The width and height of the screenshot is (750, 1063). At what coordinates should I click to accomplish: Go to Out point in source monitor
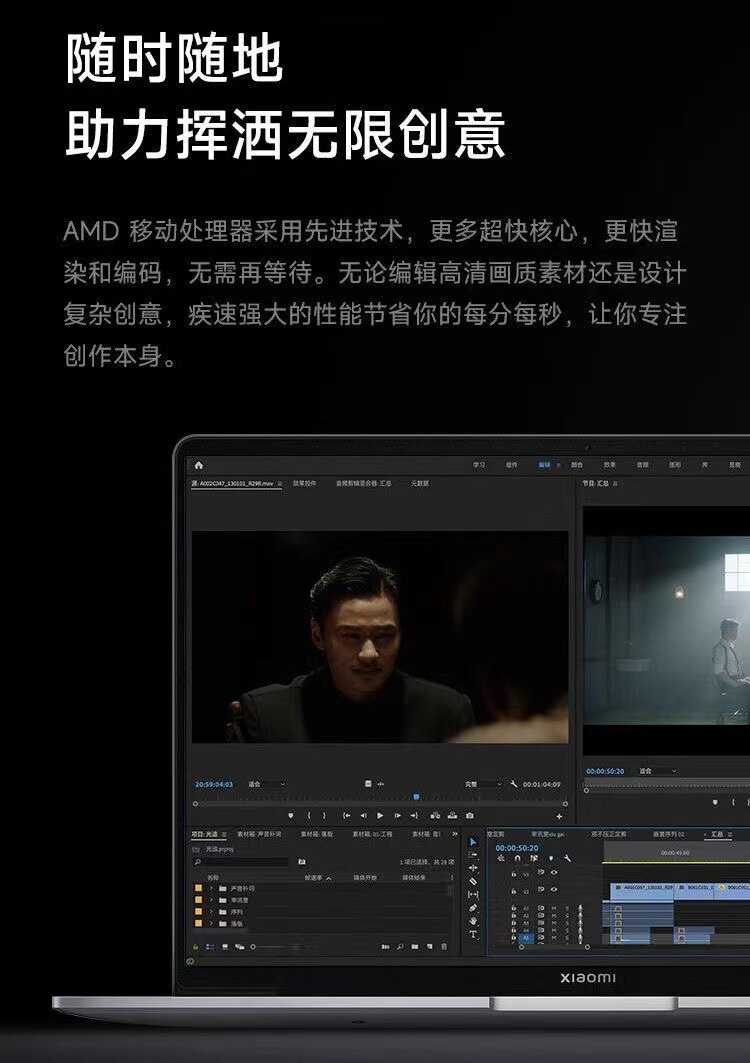pos(414,816)
